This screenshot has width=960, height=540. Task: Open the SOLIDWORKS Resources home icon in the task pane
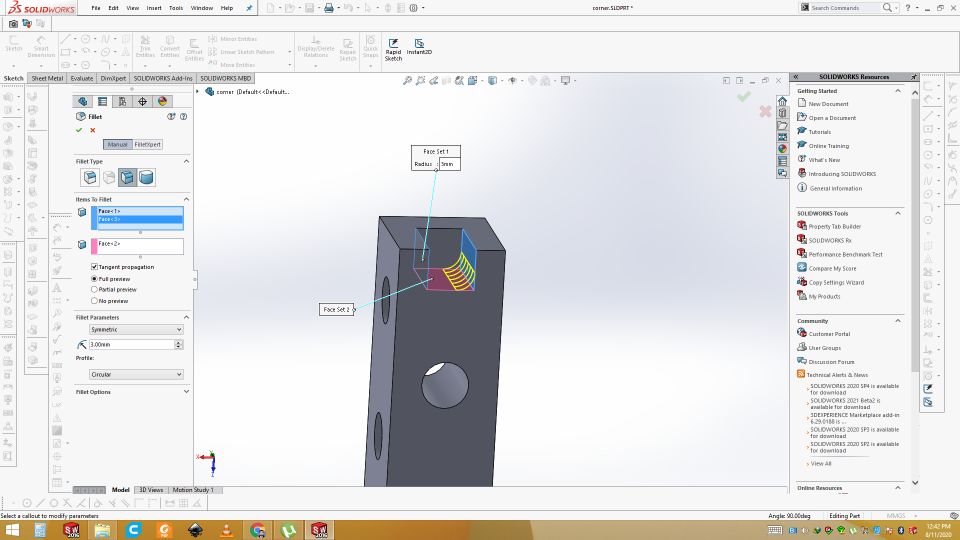[x=782, y=101]
